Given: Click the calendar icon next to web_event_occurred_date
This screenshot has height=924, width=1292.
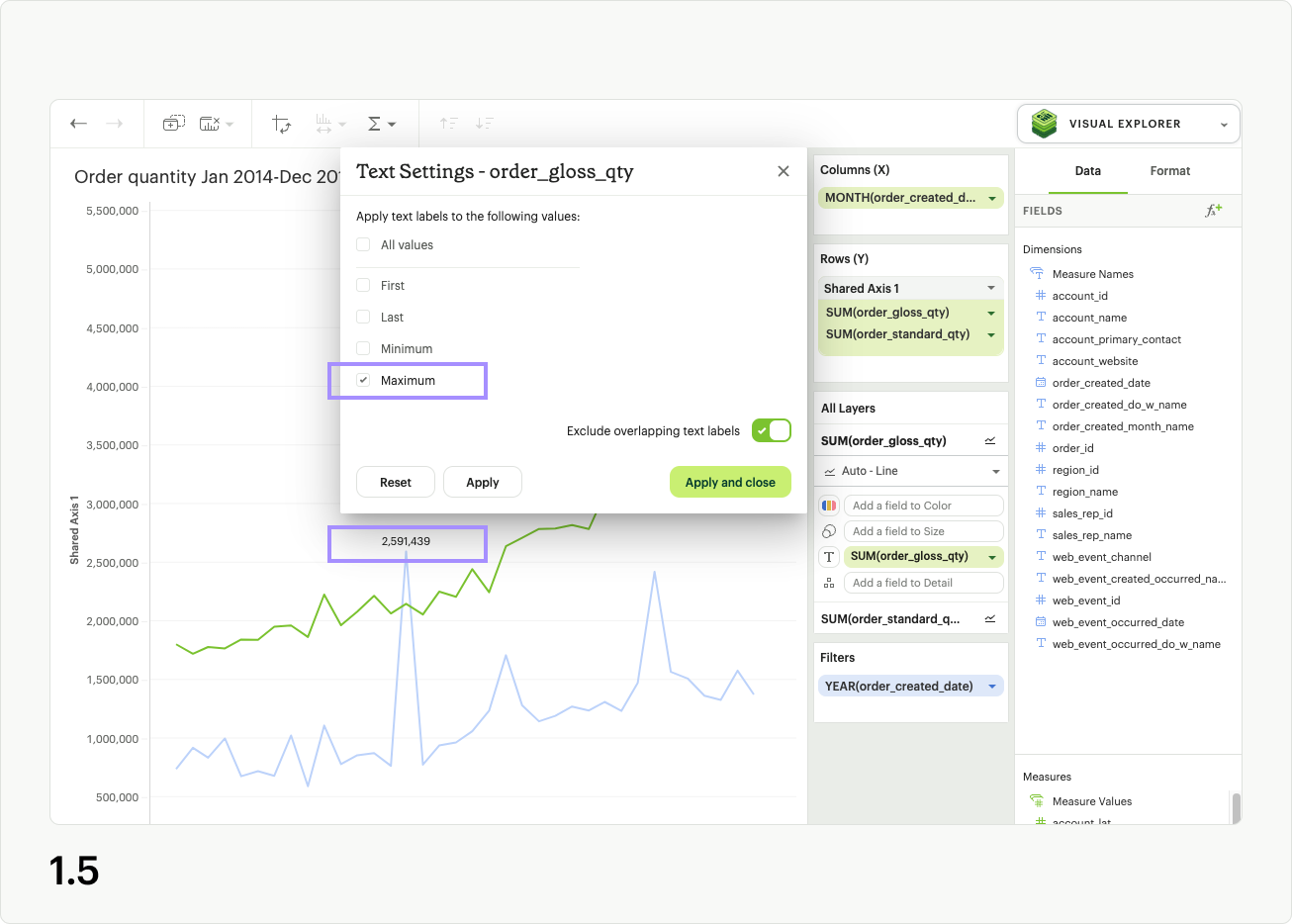Looking at the screenshot, I should (1041, 622).
